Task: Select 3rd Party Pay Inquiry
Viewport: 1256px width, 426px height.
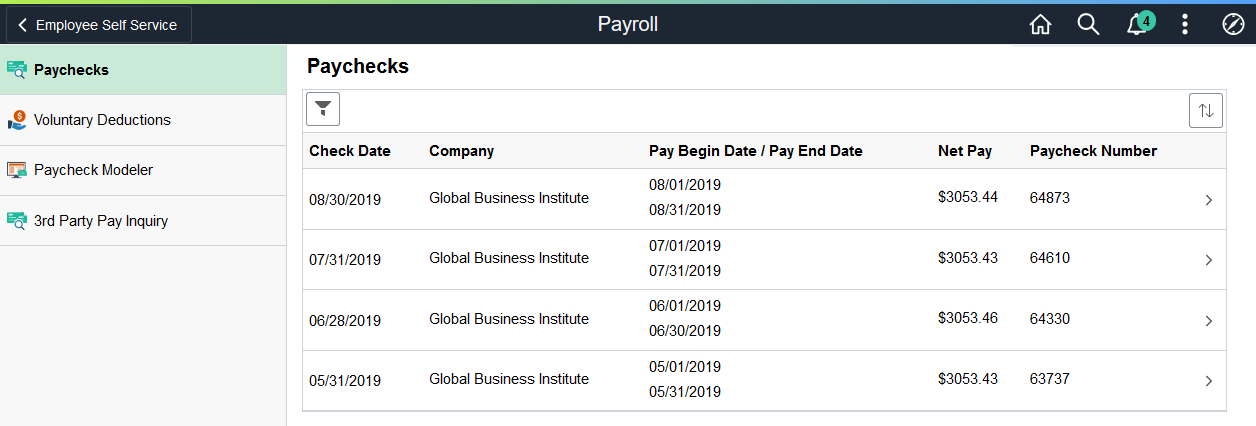Action: point(143,221)
